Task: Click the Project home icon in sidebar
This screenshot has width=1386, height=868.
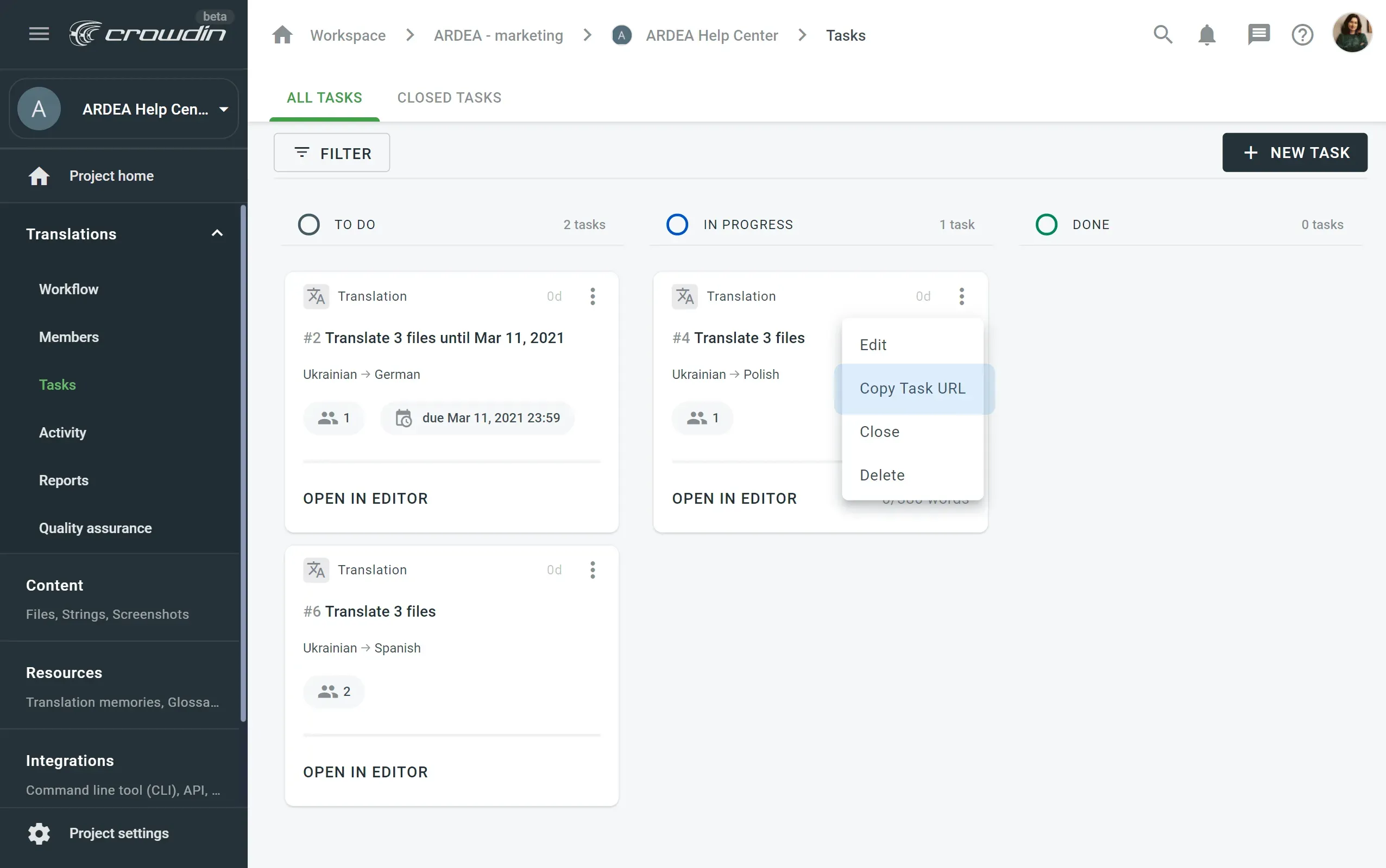Action: click(39, 176)
